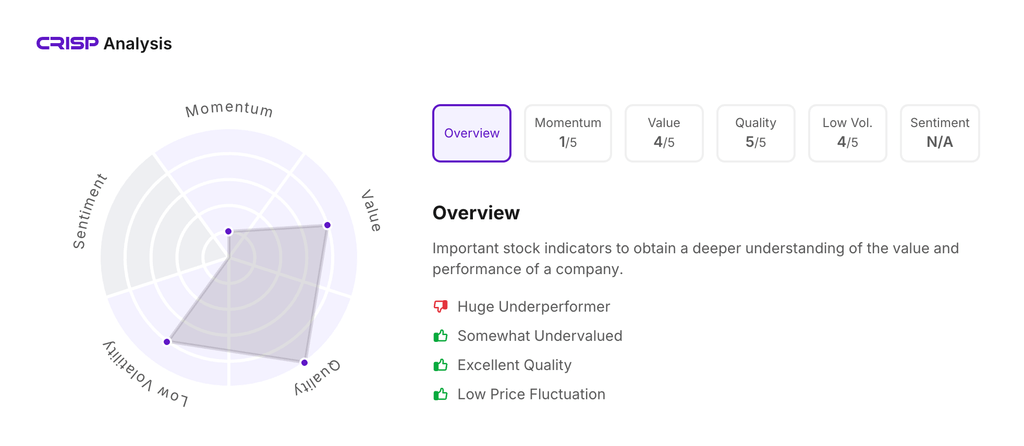Switch to the Value 4/5 tab
1024x446 pixels.
point(664,133)
